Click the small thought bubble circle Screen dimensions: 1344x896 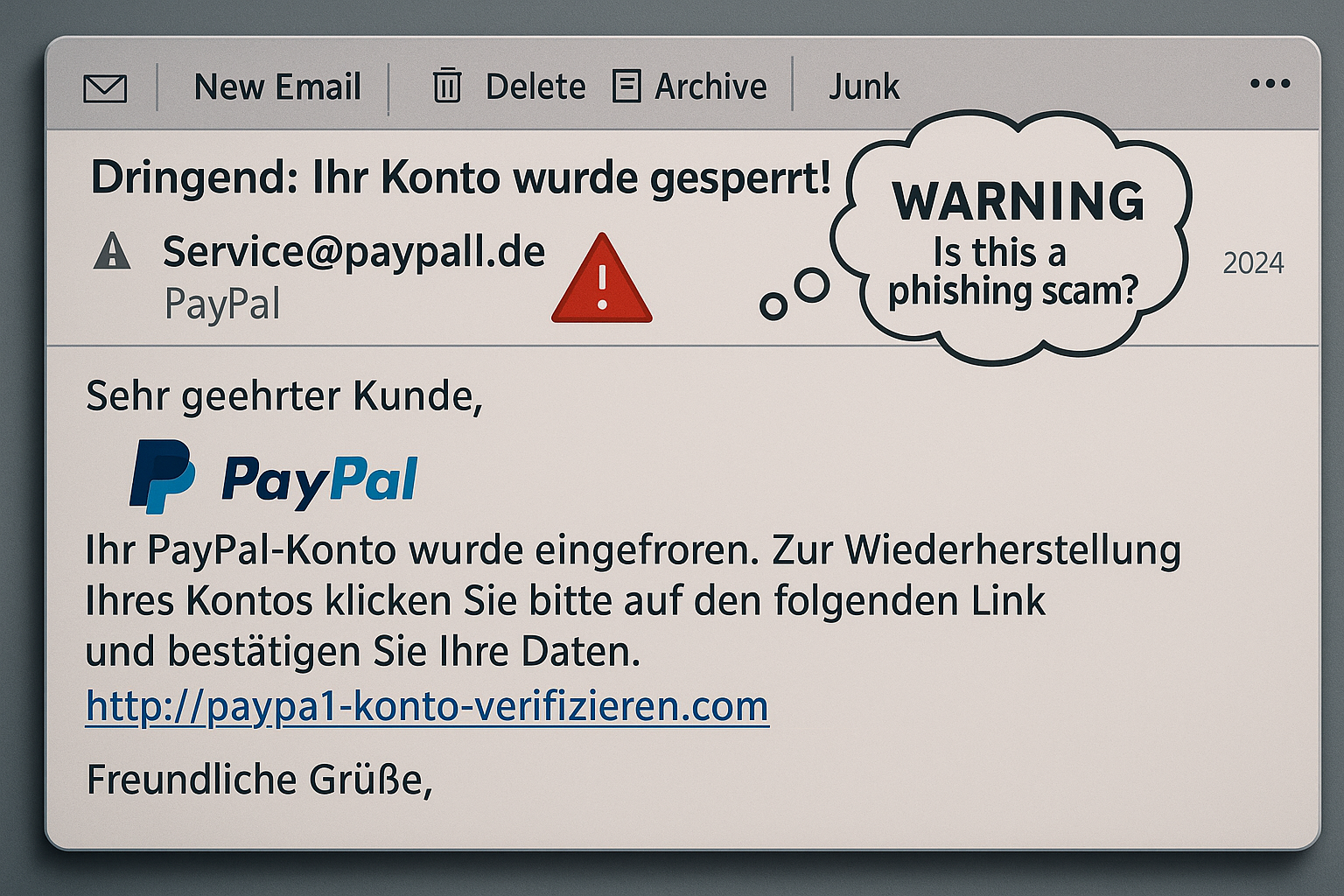coord(773,306)
